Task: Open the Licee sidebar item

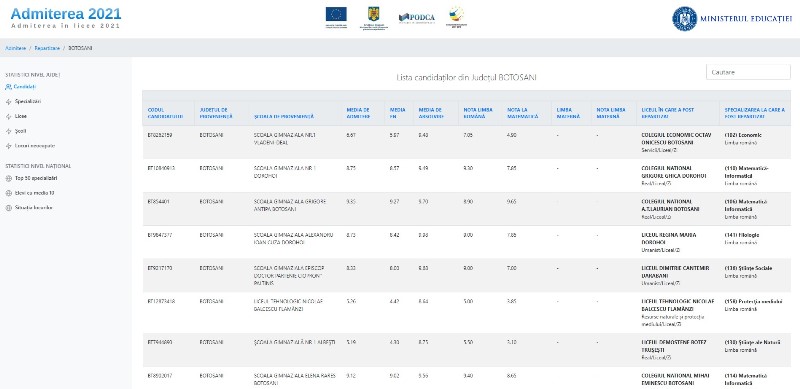Action: [x=20, y=116]
